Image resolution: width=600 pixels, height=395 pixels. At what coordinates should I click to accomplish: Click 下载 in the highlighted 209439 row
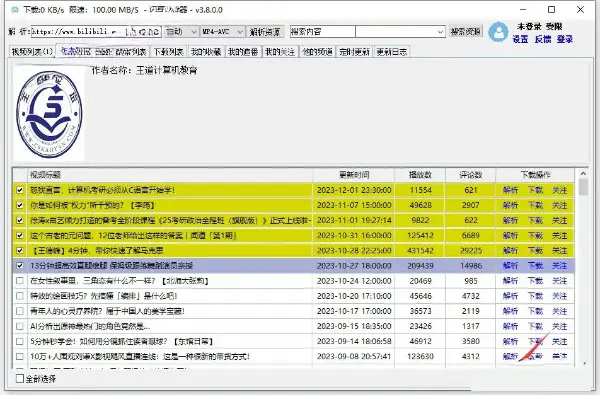535,266
